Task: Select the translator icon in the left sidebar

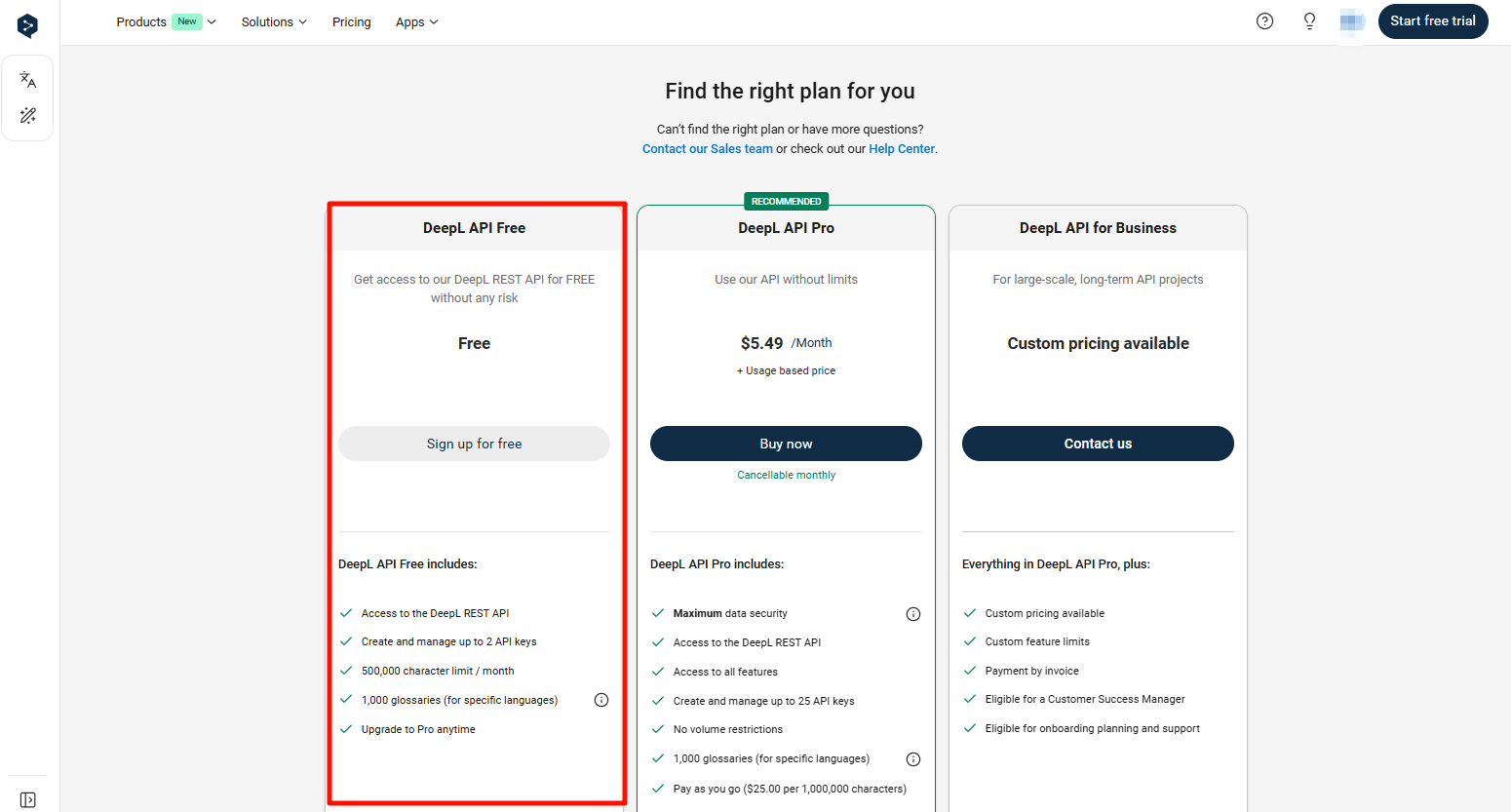Action: point(27,79)
